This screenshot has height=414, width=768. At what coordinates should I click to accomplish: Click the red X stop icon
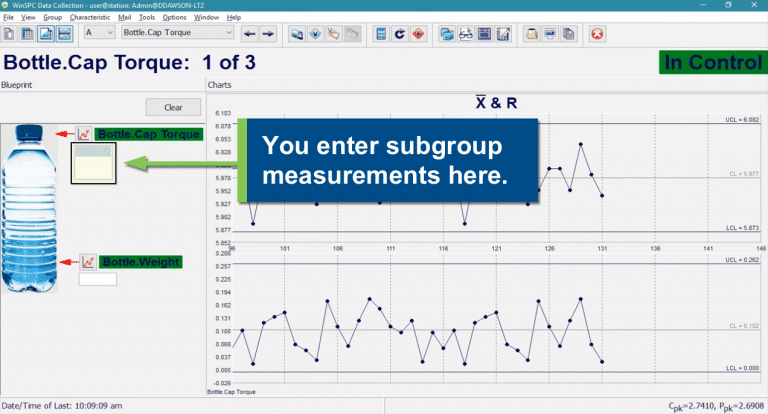[x=596, y=33]
